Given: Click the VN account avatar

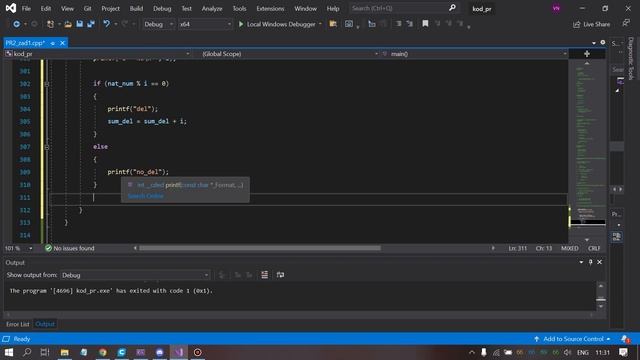Looking at the screenshot, I should coord(556,9).
